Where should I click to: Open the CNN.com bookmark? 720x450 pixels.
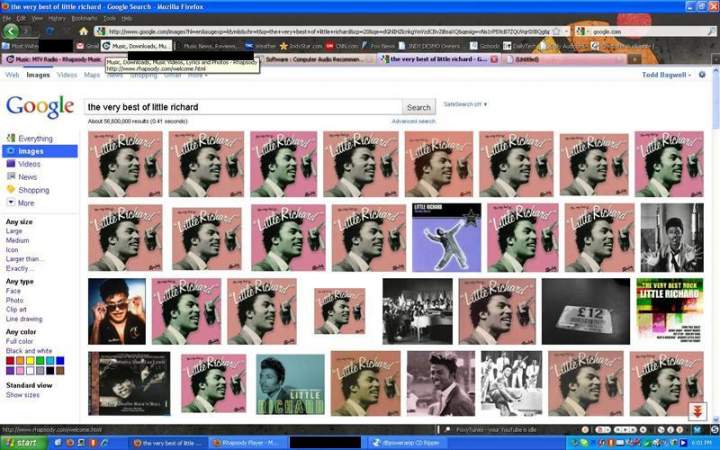coord(342,45)
